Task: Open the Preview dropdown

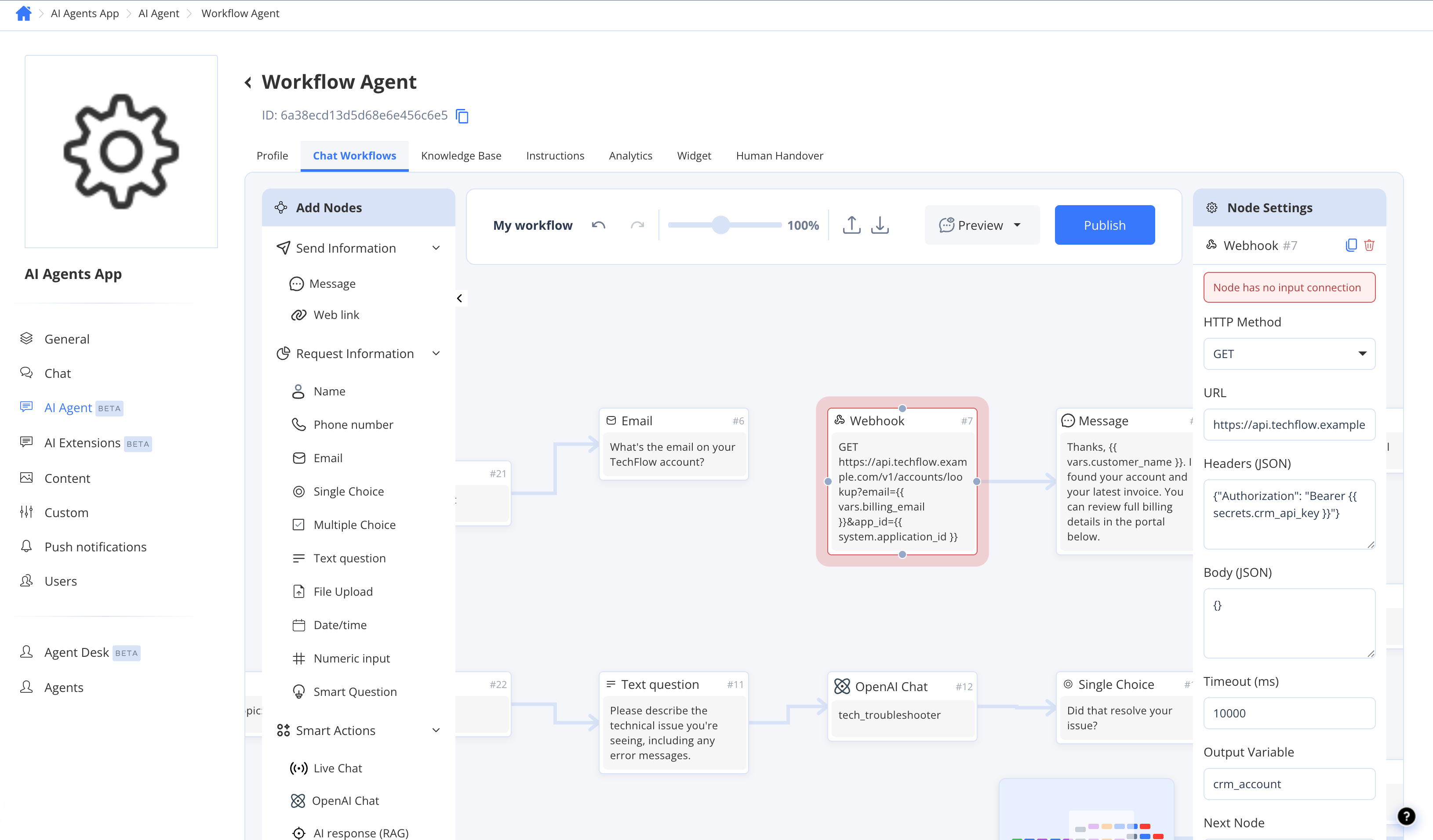Action: coord(982,225)
